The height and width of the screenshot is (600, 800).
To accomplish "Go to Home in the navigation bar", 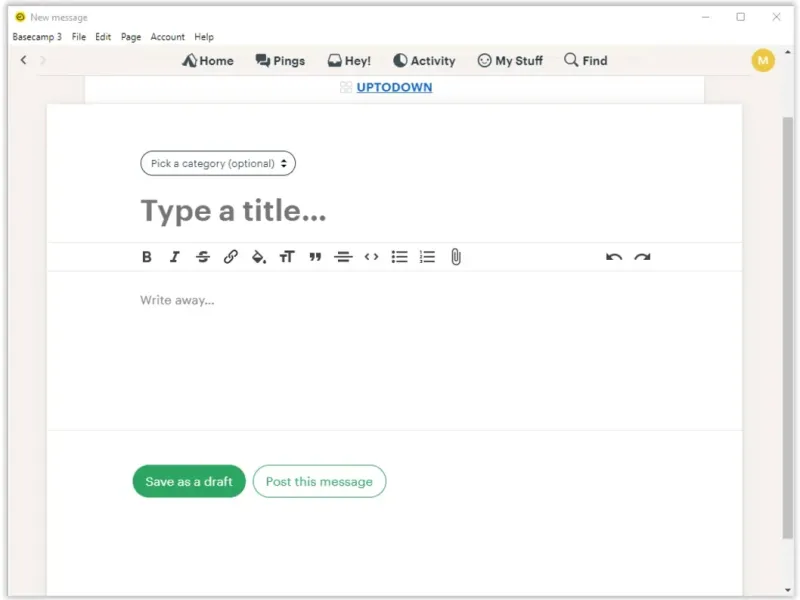I will [208, 61].
